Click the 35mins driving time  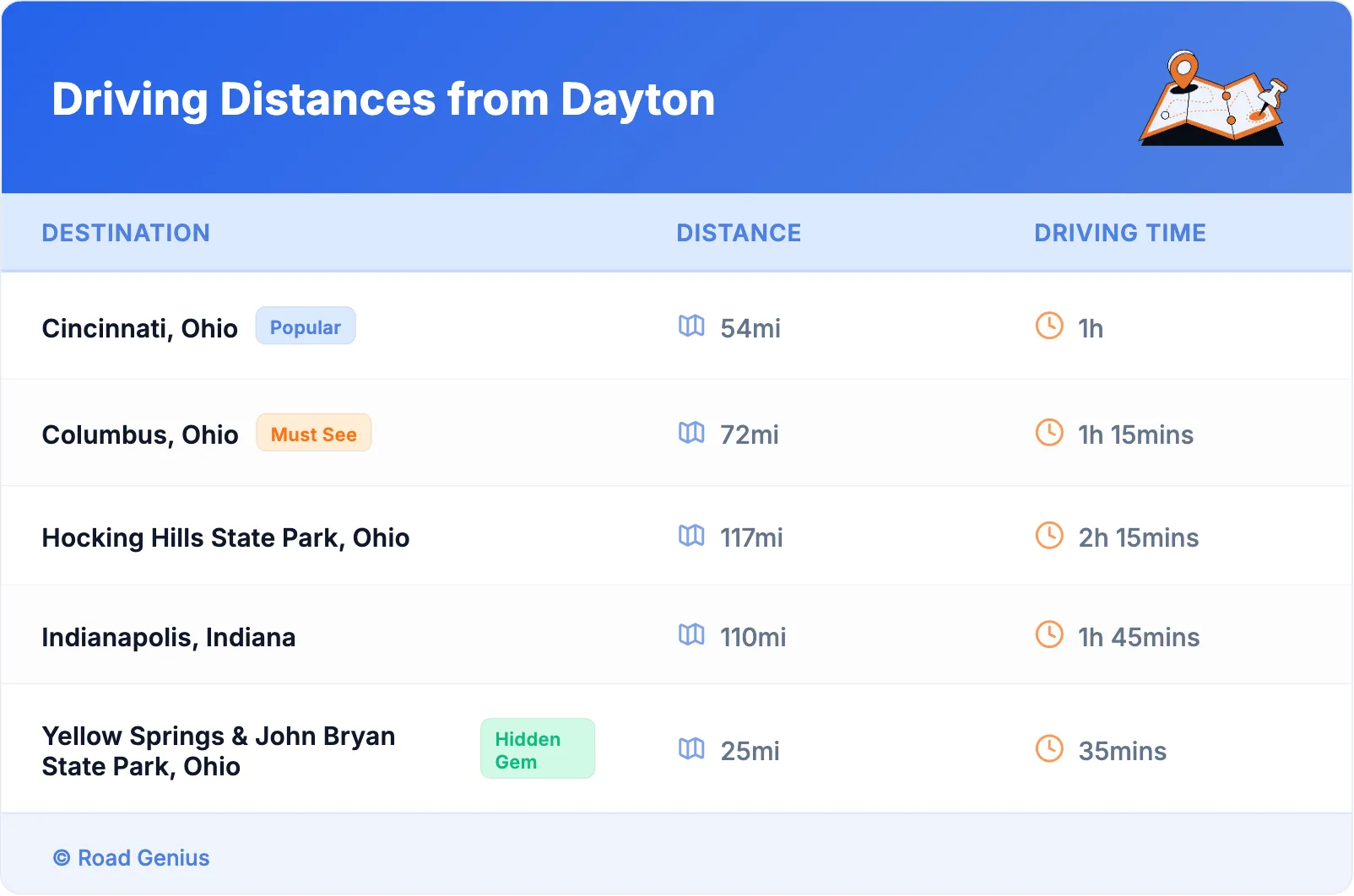click(1123, 751)
